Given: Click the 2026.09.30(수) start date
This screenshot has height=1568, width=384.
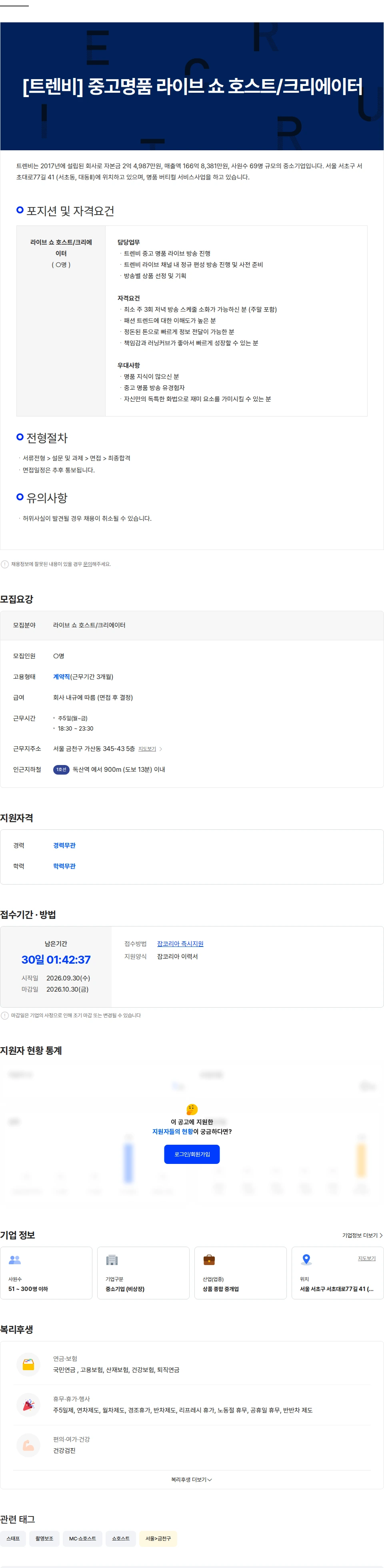Looking at the screenshot, I should click(x=68, y=978).
